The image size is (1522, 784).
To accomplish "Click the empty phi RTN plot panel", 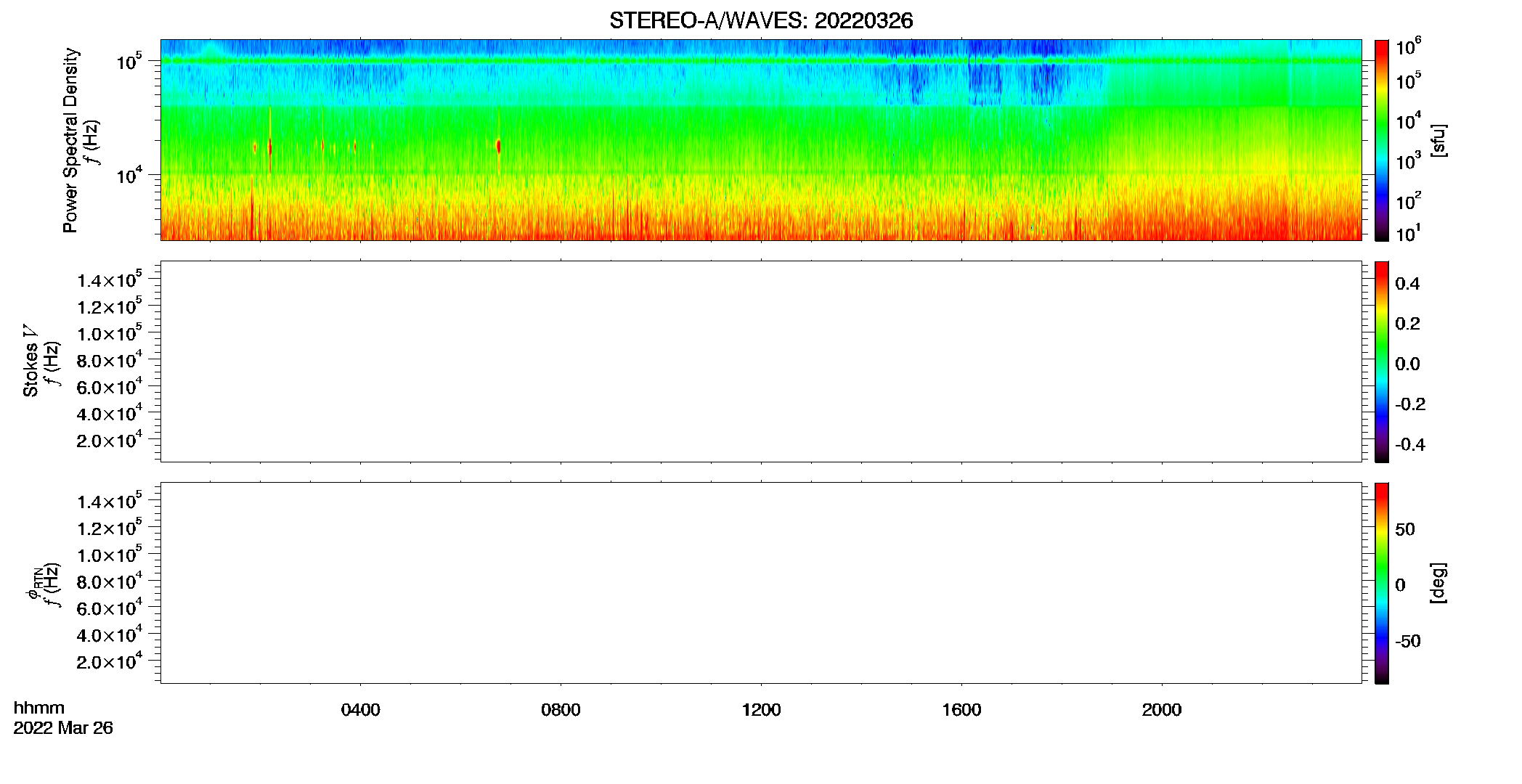I will coord(761,583).
